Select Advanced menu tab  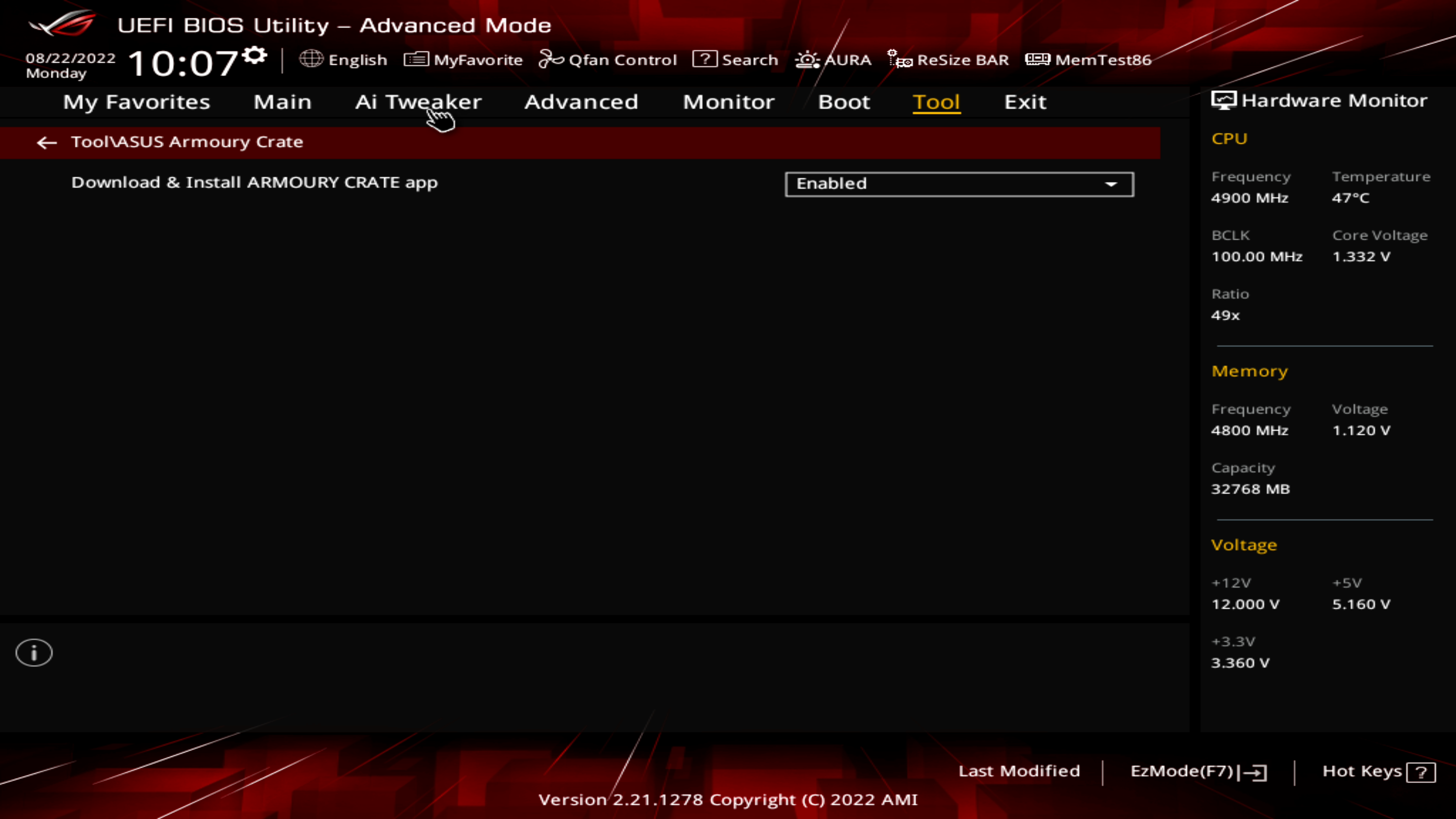(x=581, y=101)
